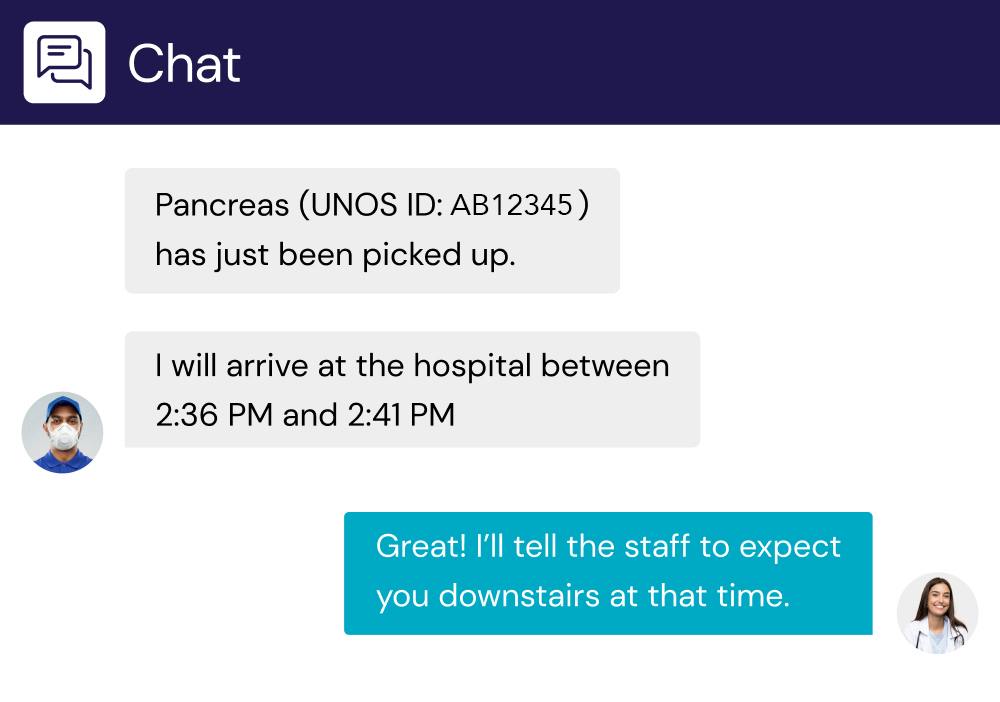Click the 2:36 PM time text

[x=214, y=414]
